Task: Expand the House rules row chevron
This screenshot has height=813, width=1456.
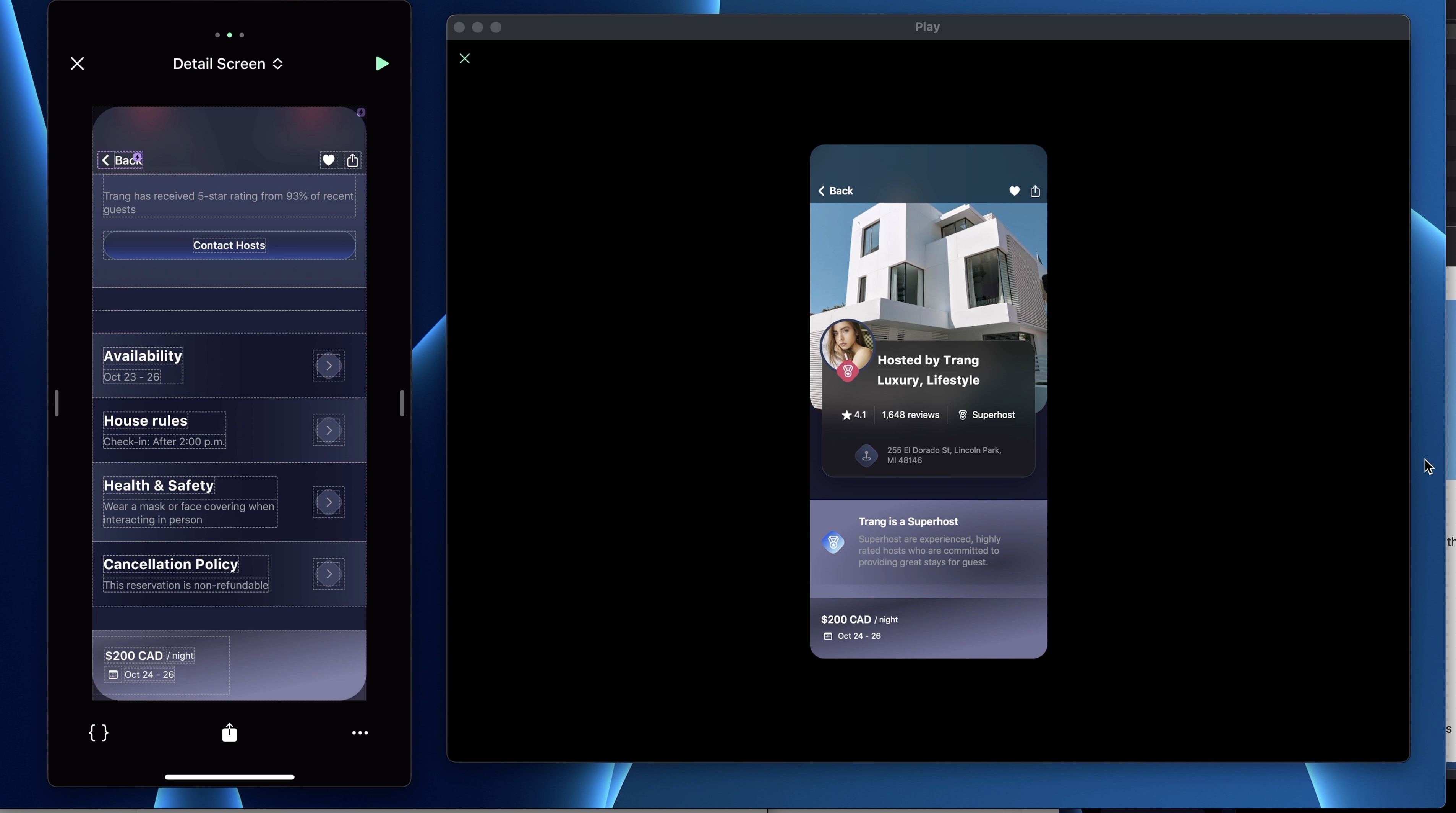Action: 329,431
